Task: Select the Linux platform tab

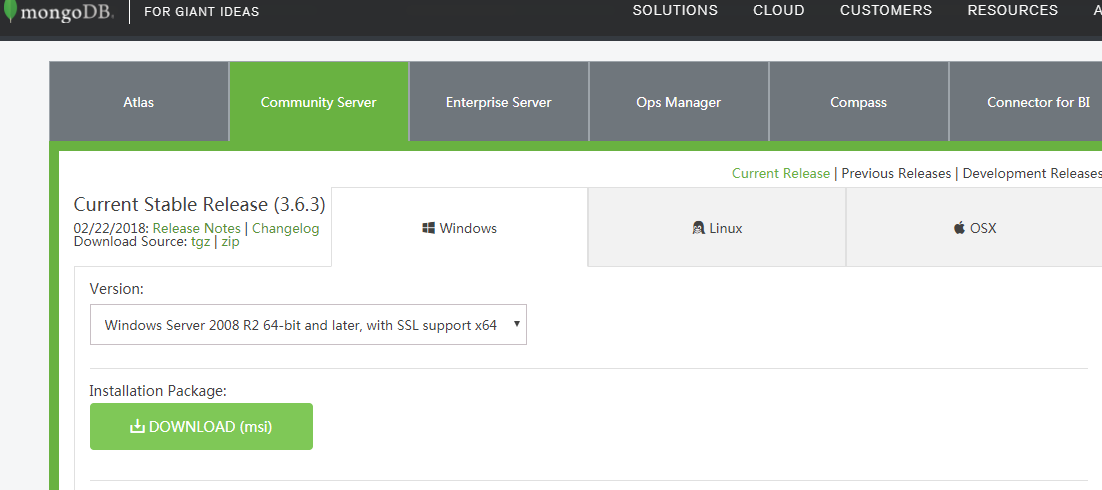Action: [x=717, y=228]
